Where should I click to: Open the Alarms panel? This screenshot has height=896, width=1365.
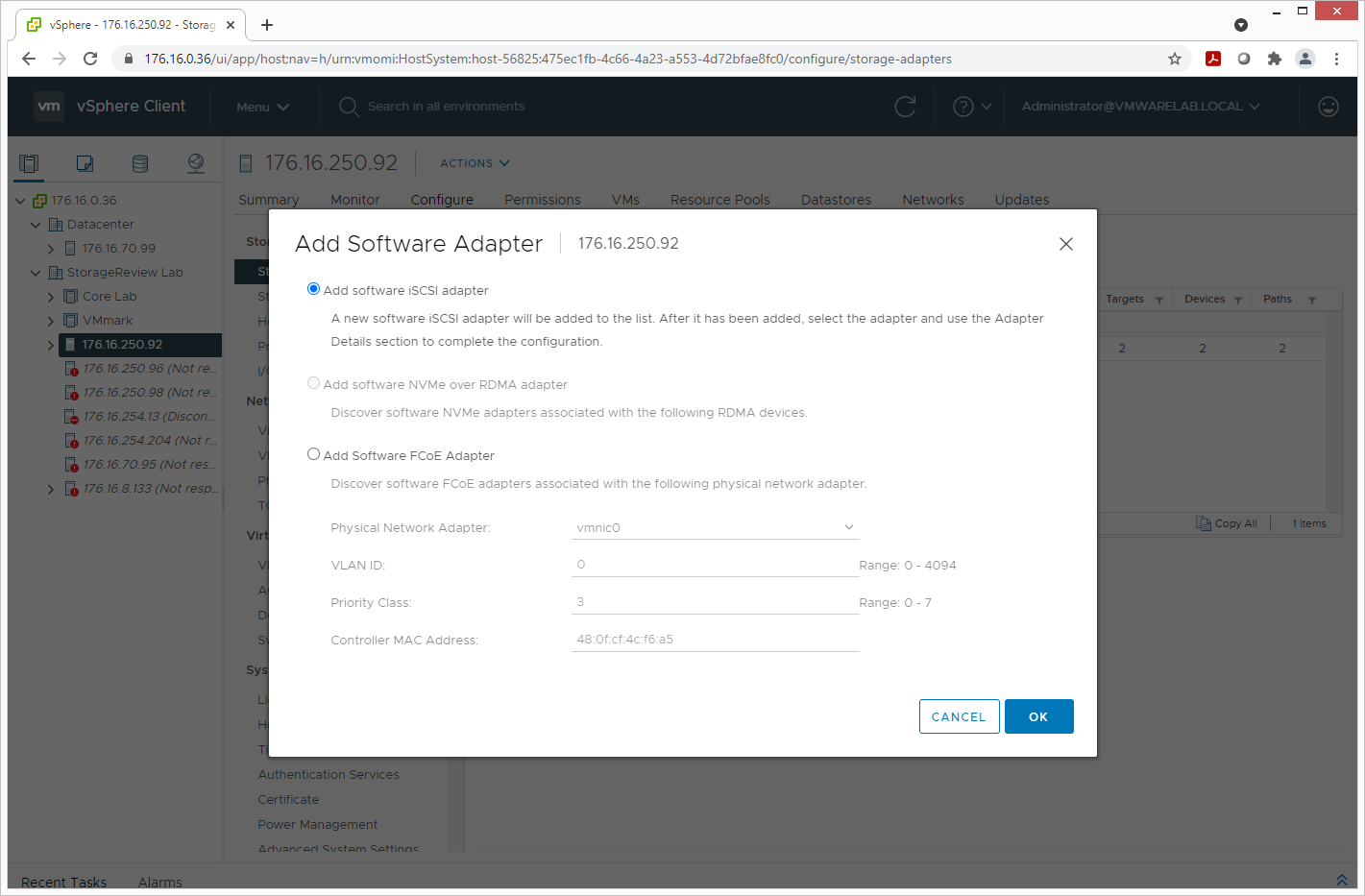(159, 883)
